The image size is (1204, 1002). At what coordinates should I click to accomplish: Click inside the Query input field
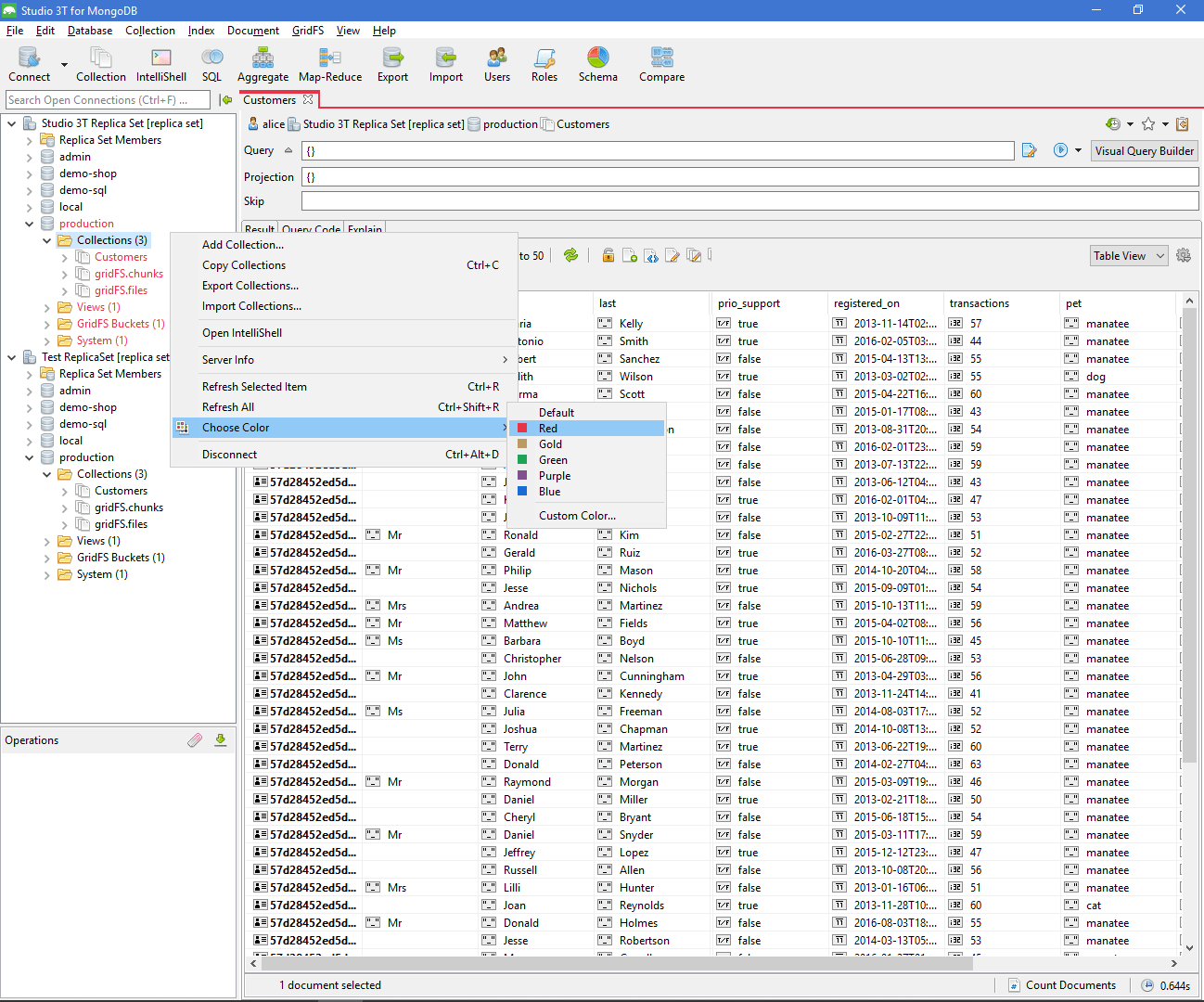click(649, 149)
